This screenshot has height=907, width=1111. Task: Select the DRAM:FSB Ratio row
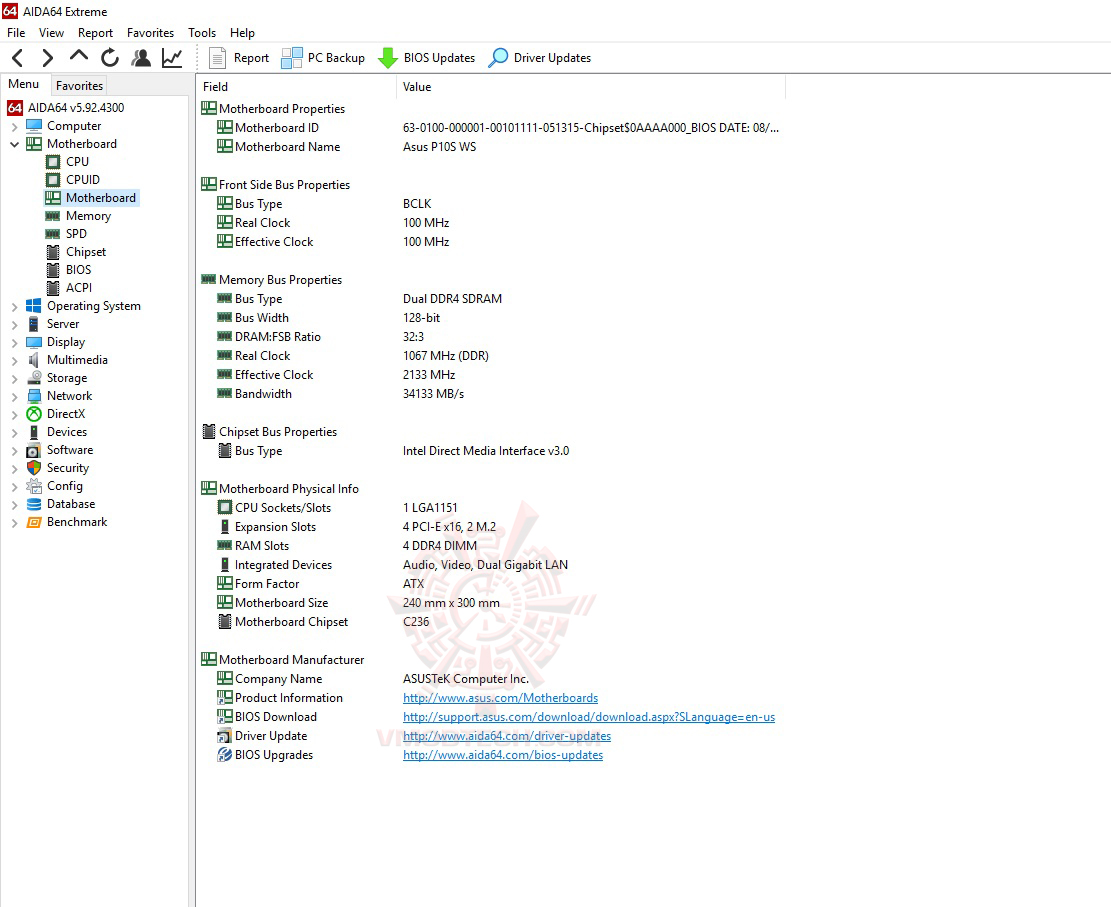(x=490, y=337)
